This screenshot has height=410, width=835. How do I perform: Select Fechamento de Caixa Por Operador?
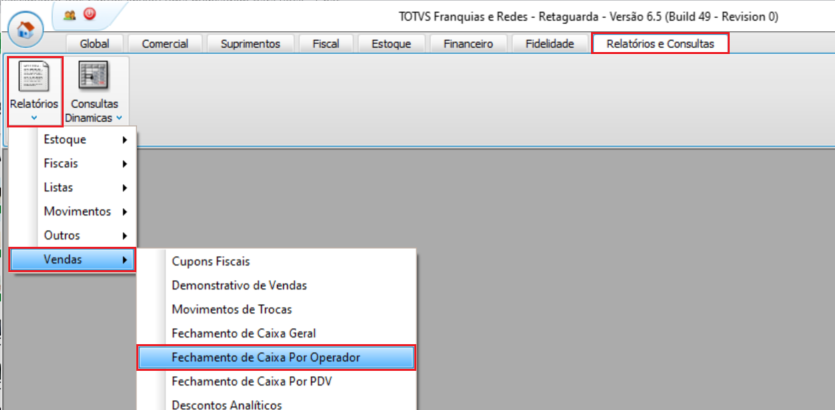pyautogui.click(x=276, y=358)
